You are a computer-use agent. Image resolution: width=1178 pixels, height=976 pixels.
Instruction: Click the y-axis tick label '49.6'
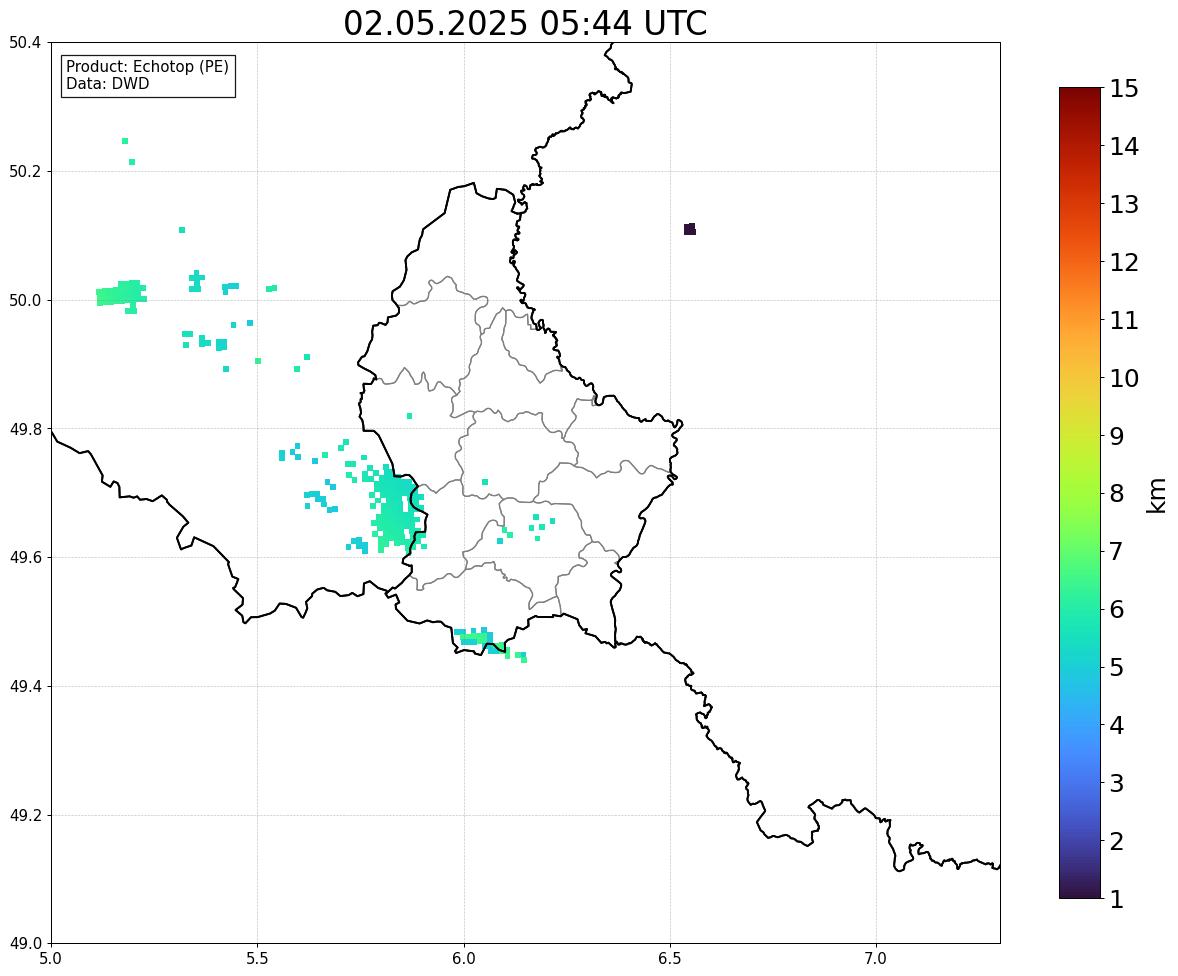pos(24,557)
